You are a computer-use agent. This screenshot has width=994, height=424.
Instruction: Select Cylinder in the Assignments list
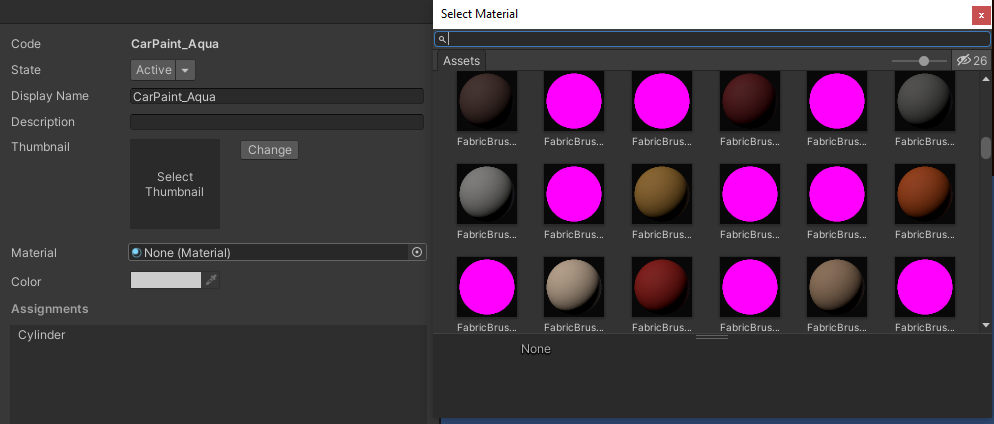(x=42, y=335)
